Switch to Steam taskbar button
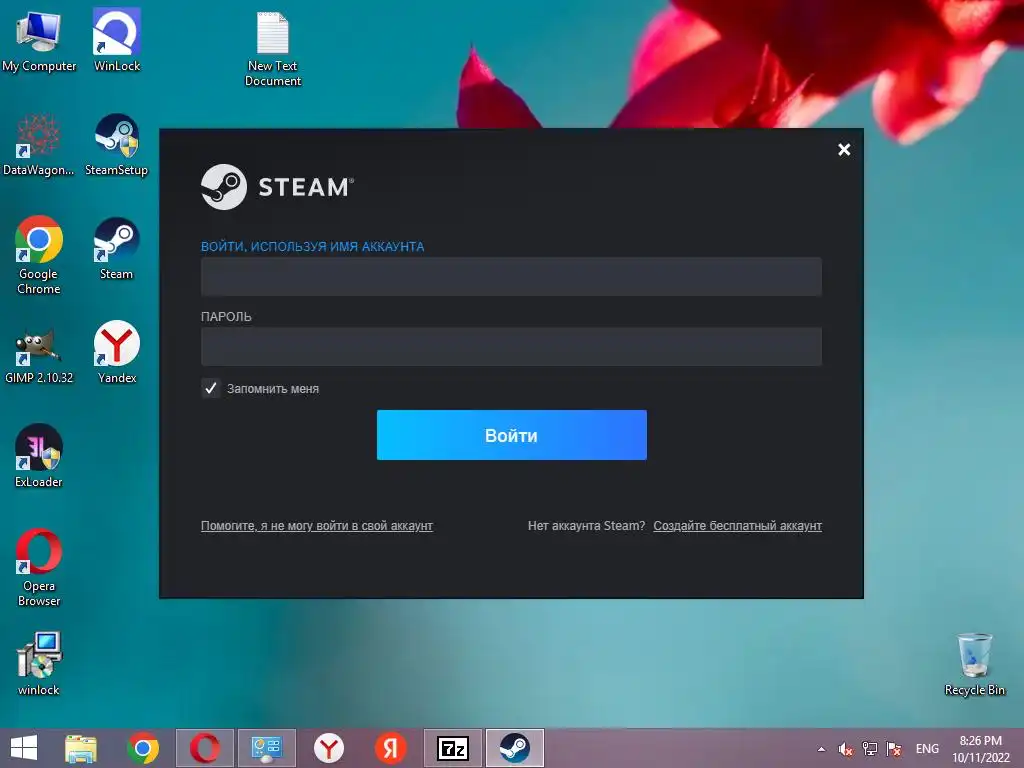This screenshot has height=768, width=1024. tap(515, 748)
